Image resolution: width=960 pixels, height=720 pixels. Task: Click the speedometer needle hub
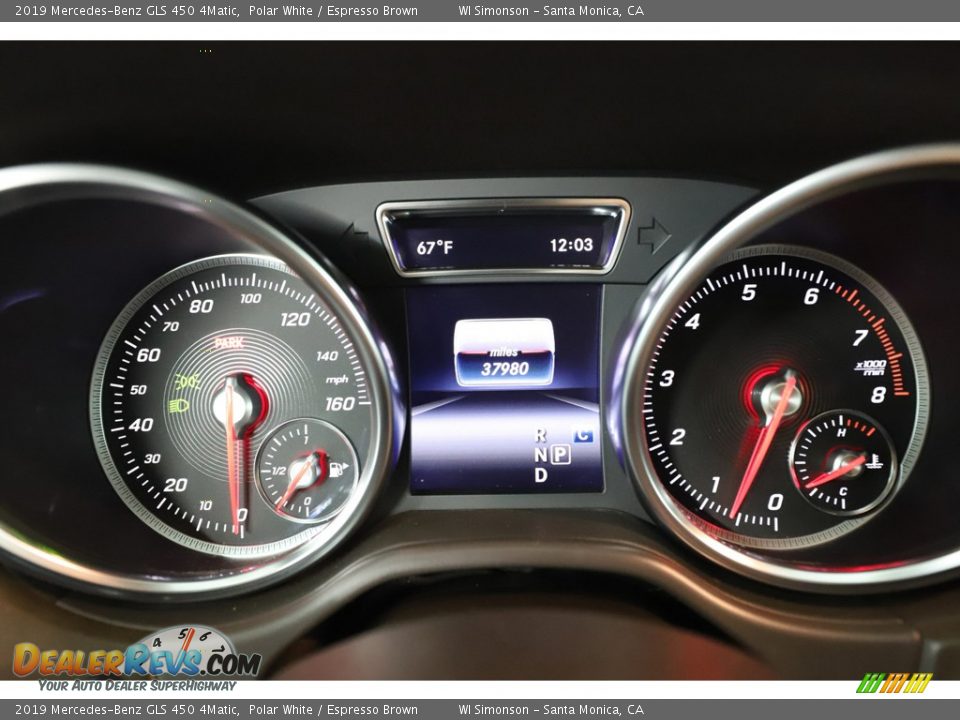pos(233,406)
